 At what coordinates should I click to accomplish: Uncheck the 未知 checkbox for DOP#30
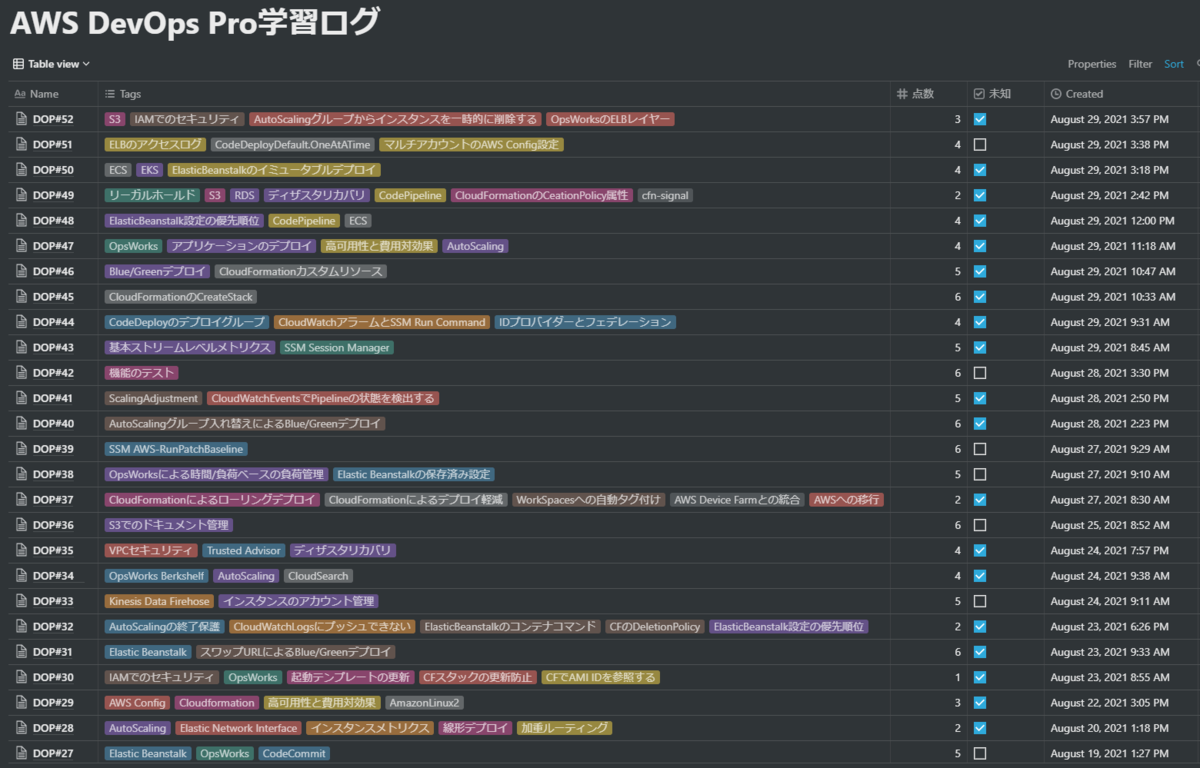pos(980,677)
